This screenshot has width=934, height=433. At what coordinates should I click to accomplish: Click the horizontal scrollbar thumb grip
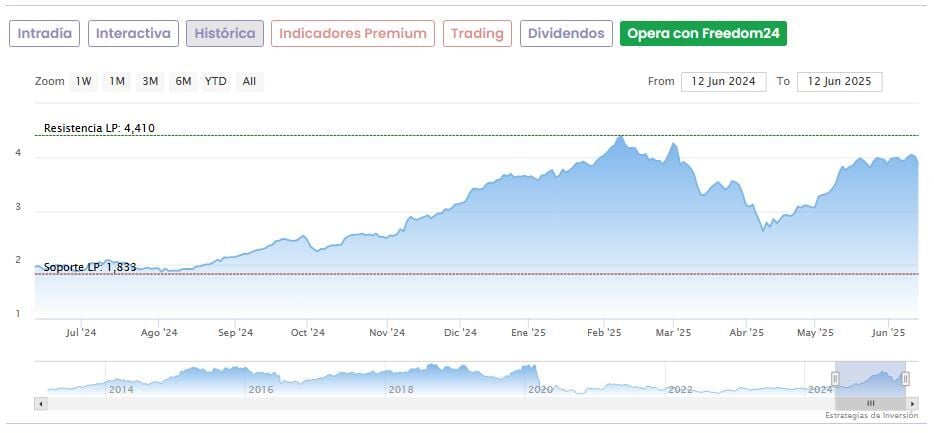tap(870, 403)
